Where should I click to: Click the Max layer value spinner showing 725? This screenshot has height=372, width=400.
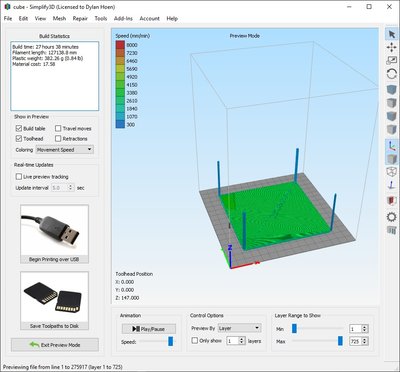point(358,341)
